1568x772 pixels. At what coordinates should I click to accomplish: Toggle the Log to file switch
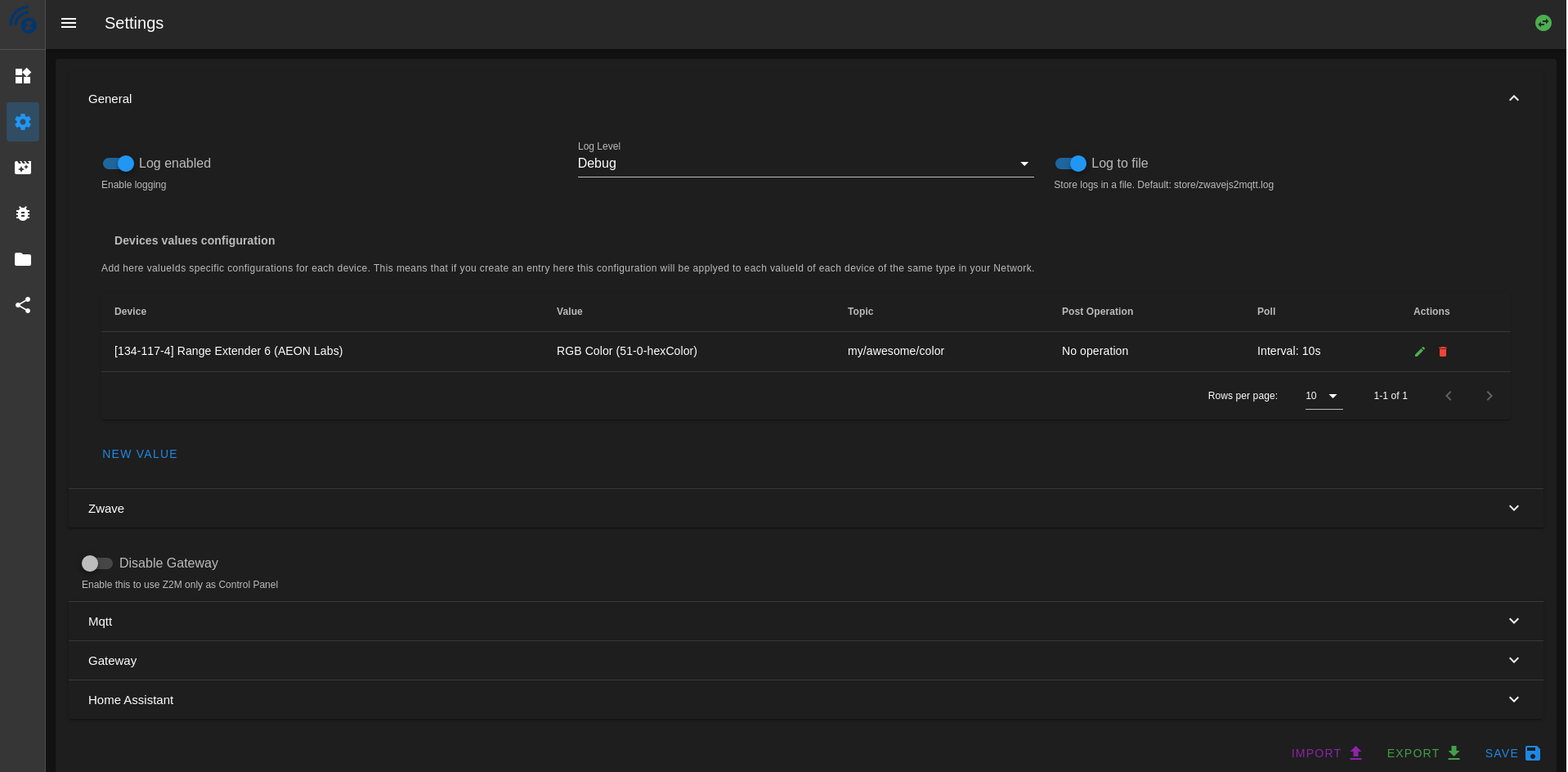tap(1071, 164)
